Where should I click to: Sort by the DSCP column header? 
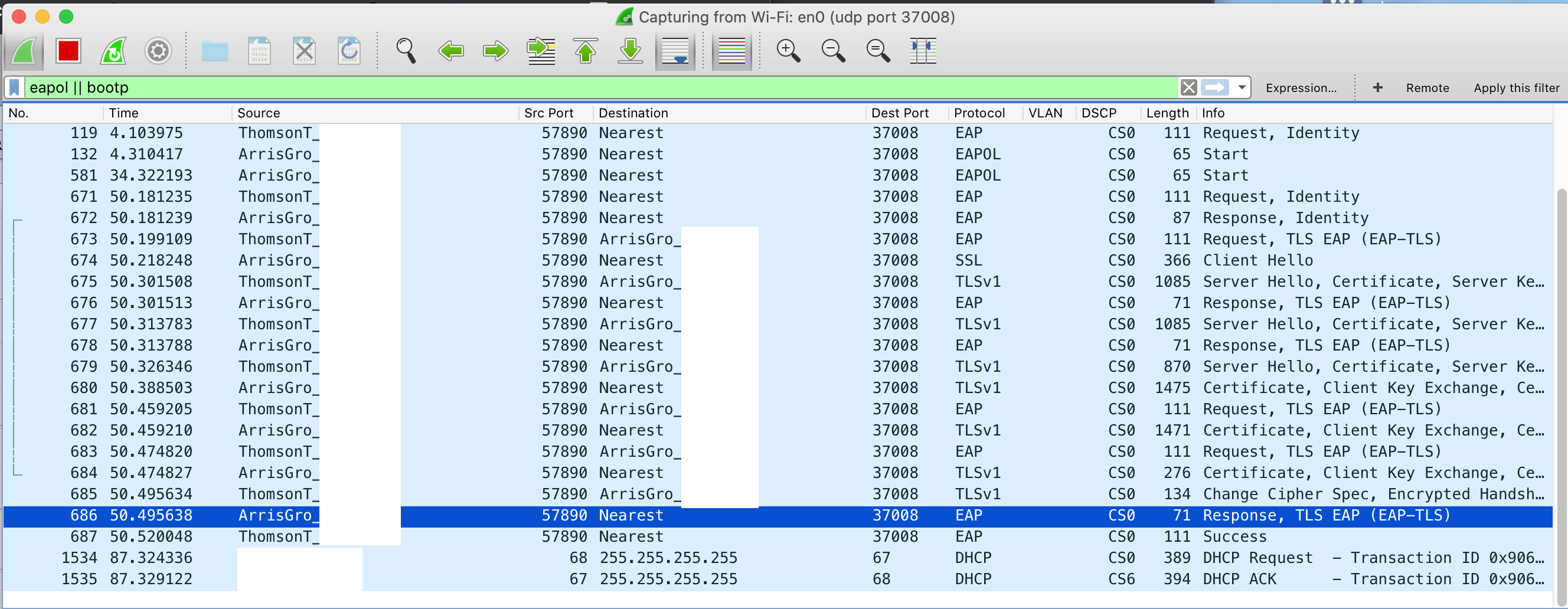(1108, 113)
